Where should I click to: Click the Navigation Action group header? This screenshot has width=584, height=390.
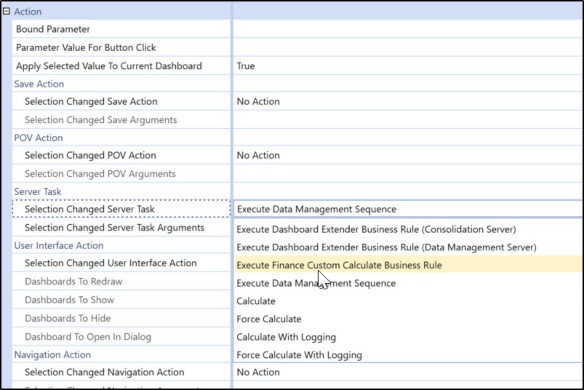(x=52, y=355)
